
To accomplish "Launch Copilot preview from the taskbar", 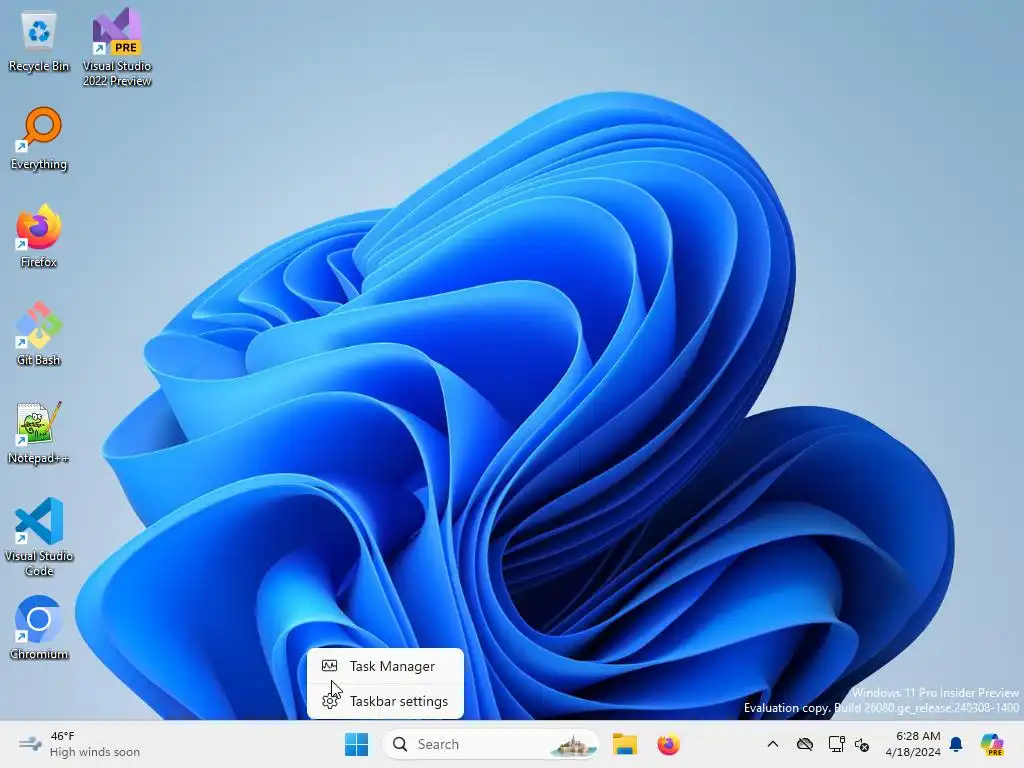I will 992,744.
